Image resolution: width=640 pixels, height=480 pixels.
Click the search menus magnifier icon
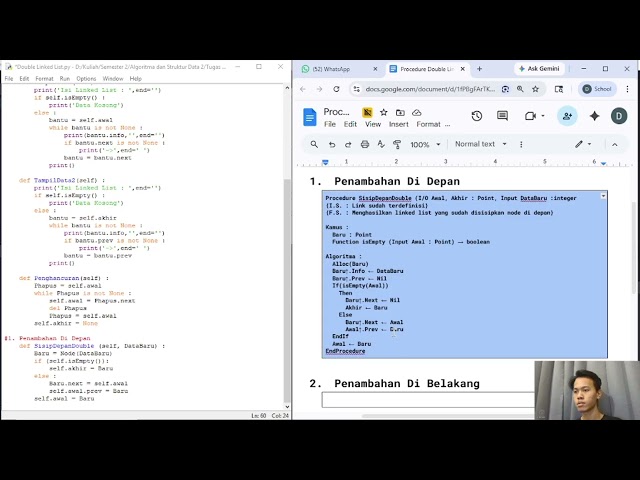(x=314, y=144)
